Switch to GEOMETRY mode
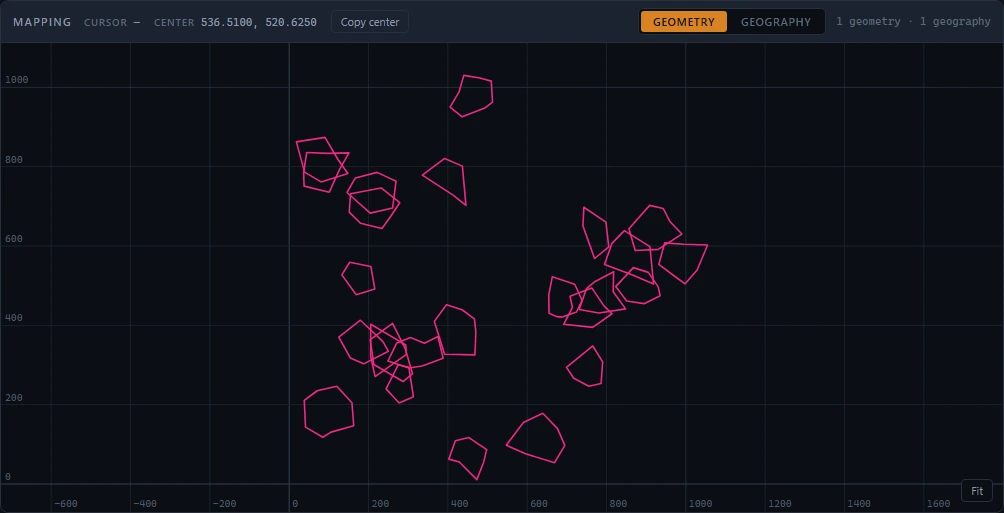The width and height of the screenshot is (1004, 513). [x=684, y=22]
